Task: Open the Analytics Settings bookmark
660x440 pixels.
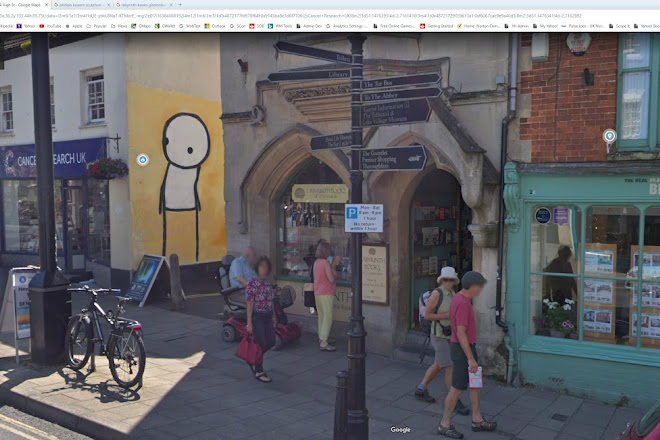Action: (348, 26)
